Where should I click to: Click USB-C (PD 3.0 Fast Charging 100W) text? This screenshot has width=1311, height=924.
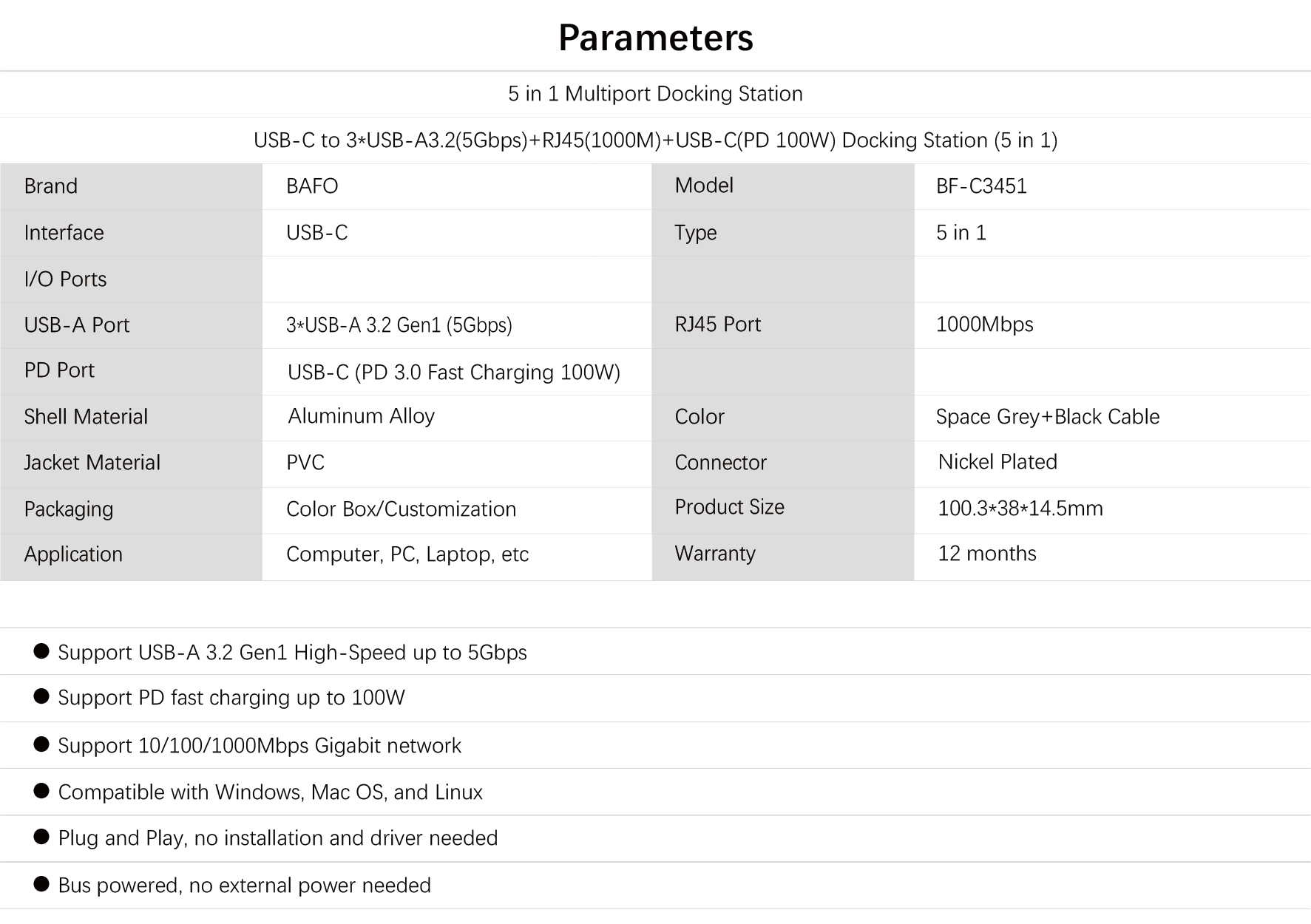point(453,372)
